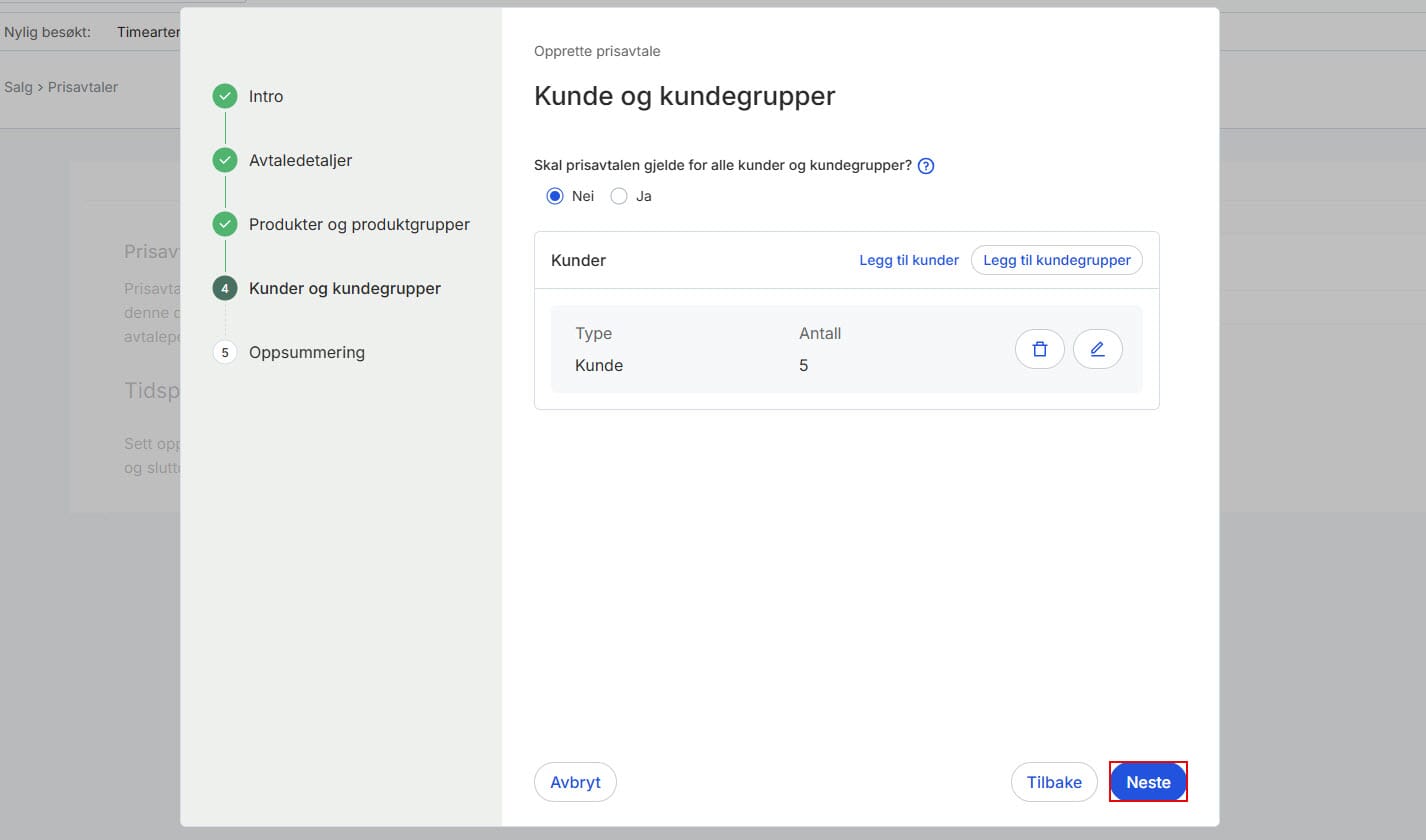The width and height of the screenshot is (1426, 840).
Task: Click the green checkmark on the Intro step
Action: (224, 96)
